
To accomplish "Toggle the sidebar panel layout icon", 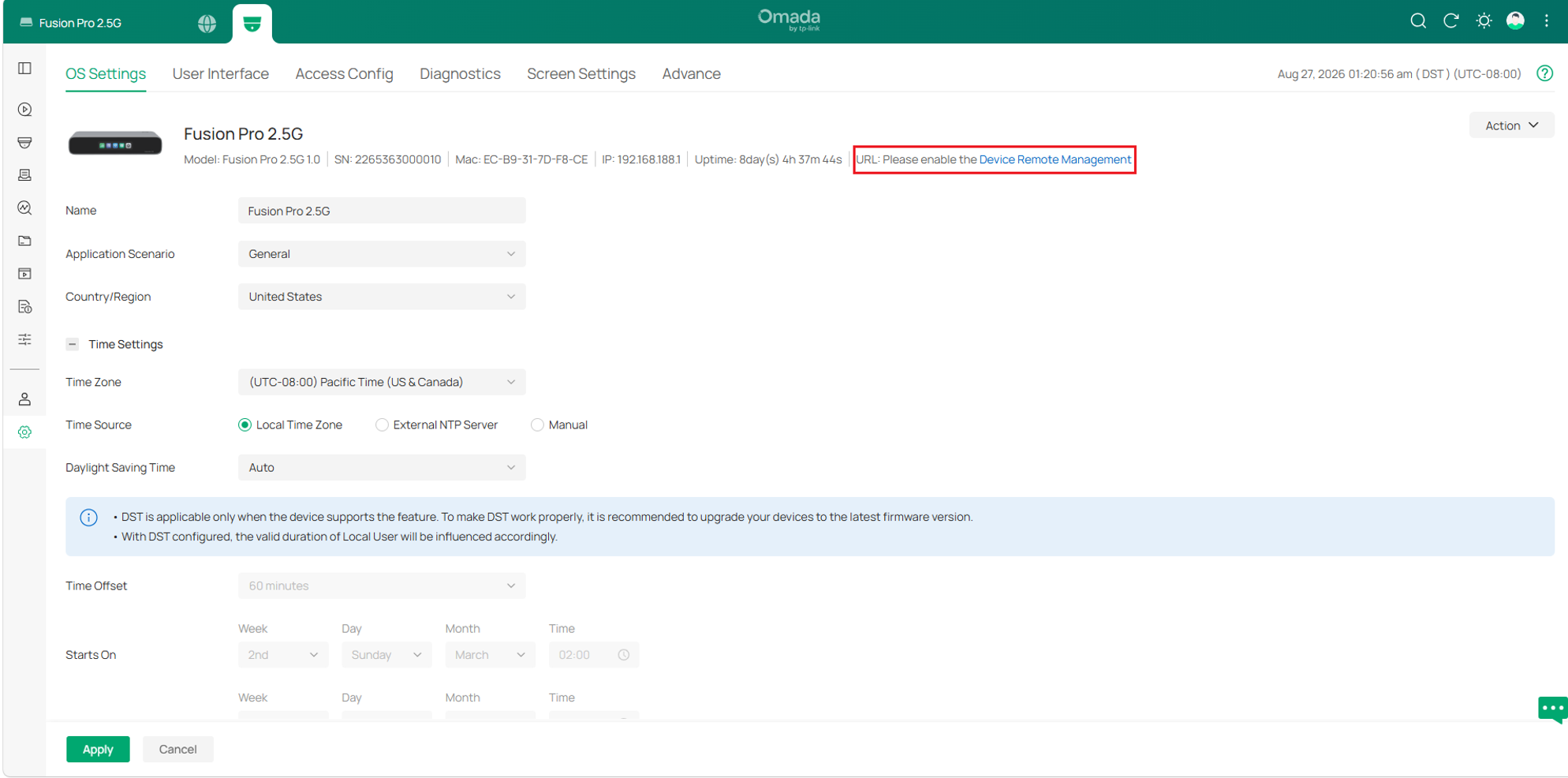I will [x=25, y=69].
